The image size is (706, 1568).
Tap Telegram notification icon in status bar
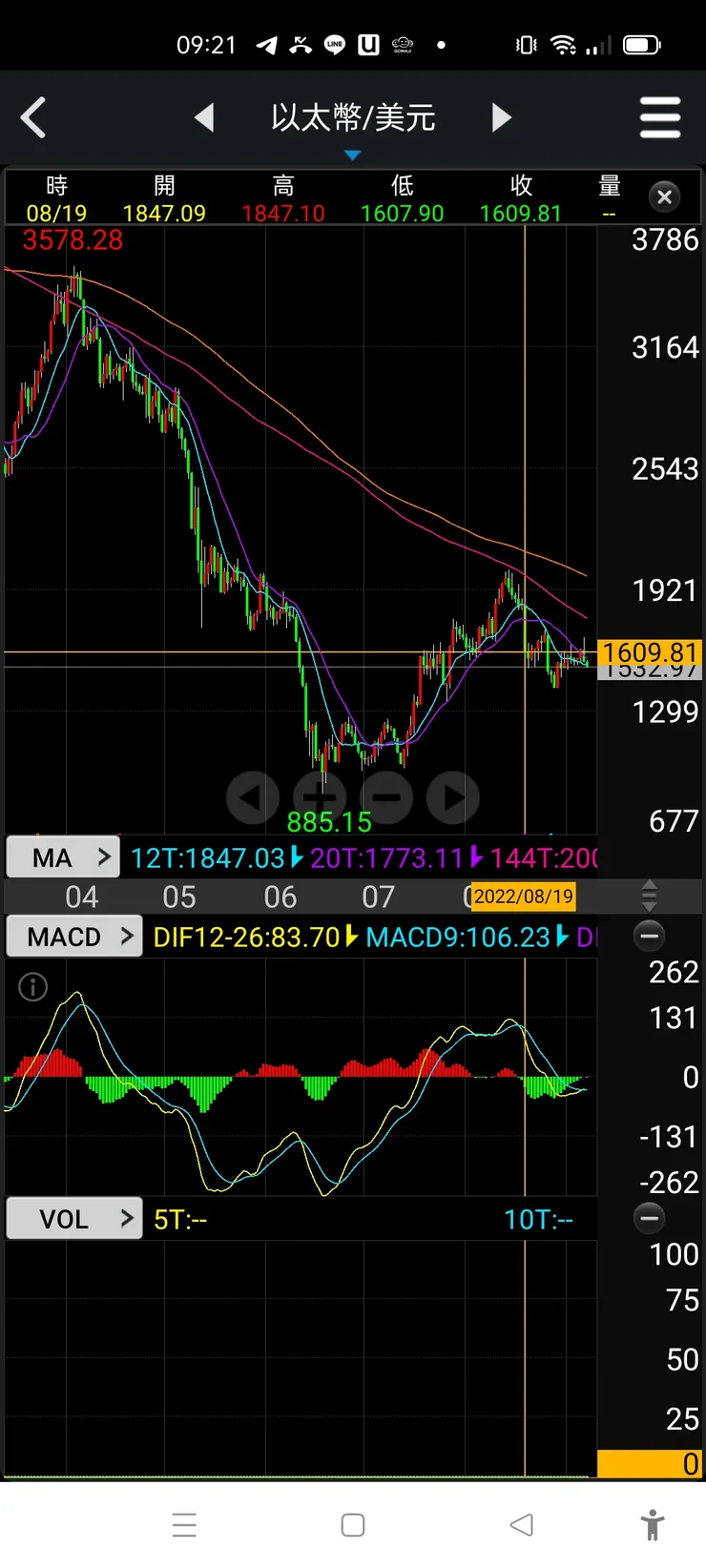click(266, 45)
